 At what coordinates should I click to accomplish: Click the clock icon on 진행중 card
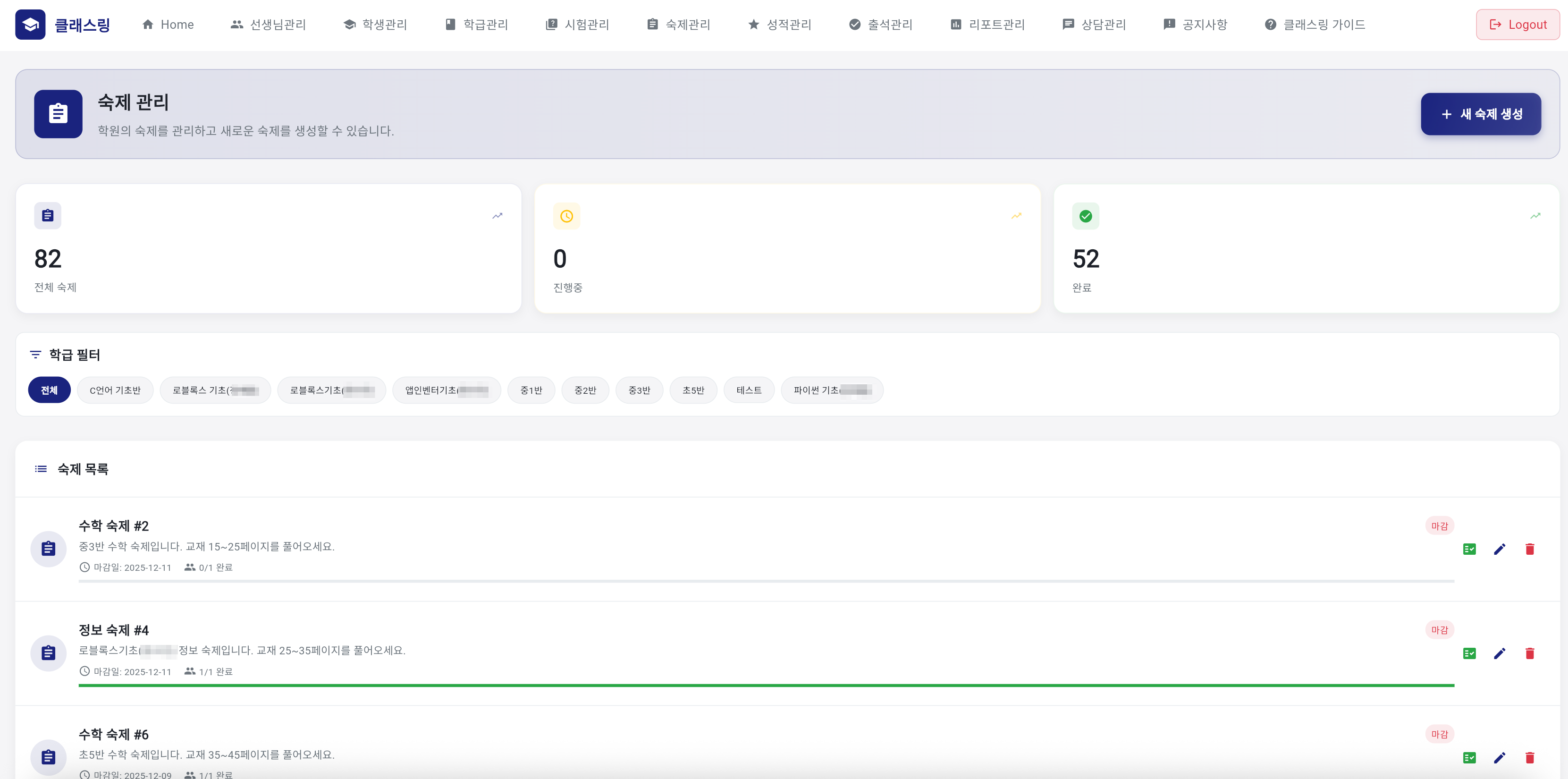566,216
